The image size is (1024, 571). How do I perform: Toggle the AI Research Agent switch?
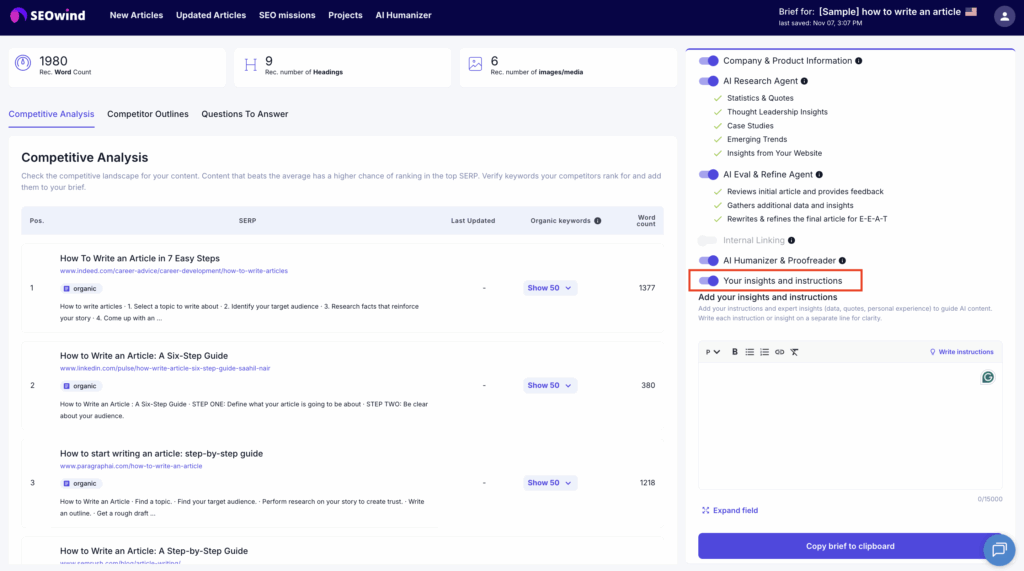pyautogui.click(x=708, y=81)
